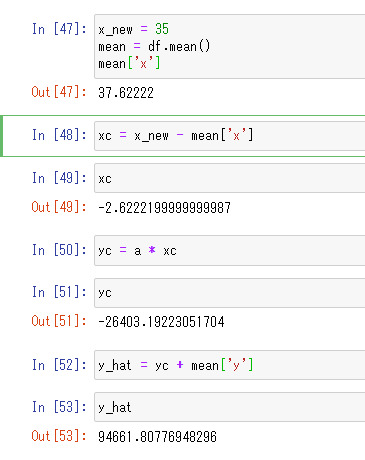
Task: Select the Out [53] prompt label
Action: (x=59, y=436)
